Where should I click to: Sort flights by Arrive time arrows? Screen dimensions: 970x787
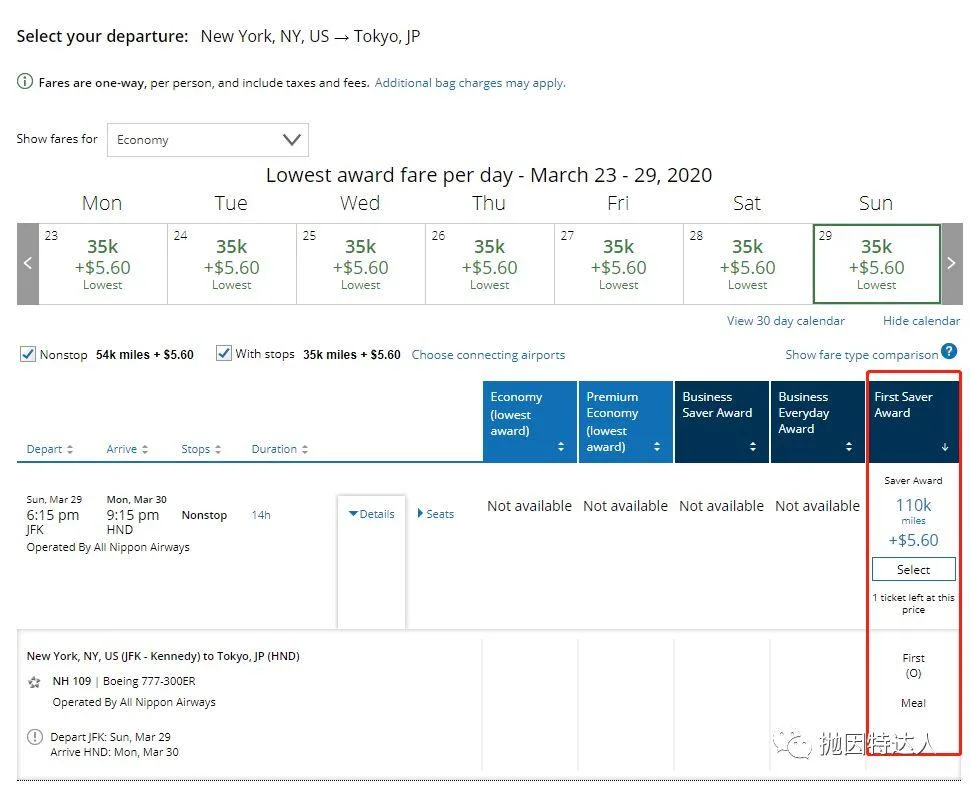[x=145, y=450]
